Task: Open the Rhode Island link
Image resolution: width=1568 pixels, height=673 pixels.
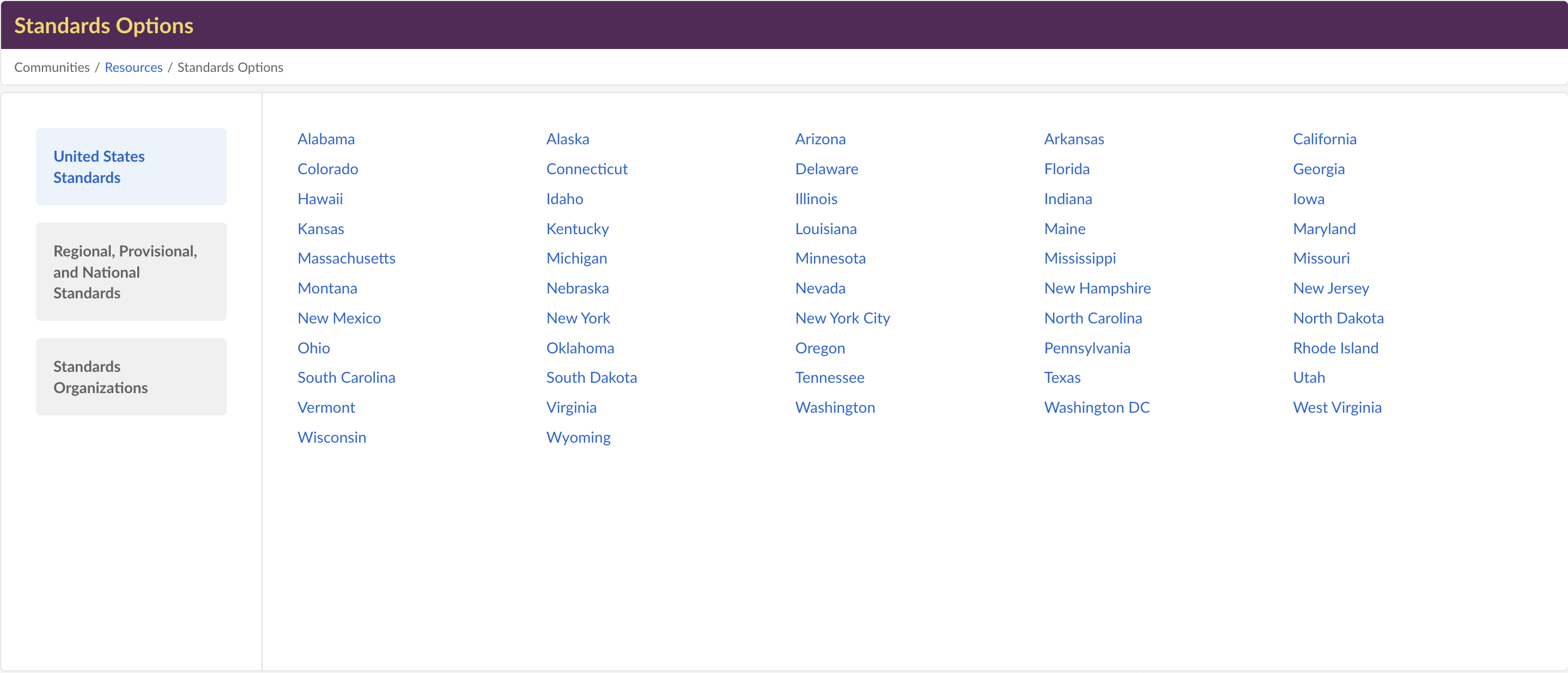Action: pyautogui.click(x=1335, y=347)
